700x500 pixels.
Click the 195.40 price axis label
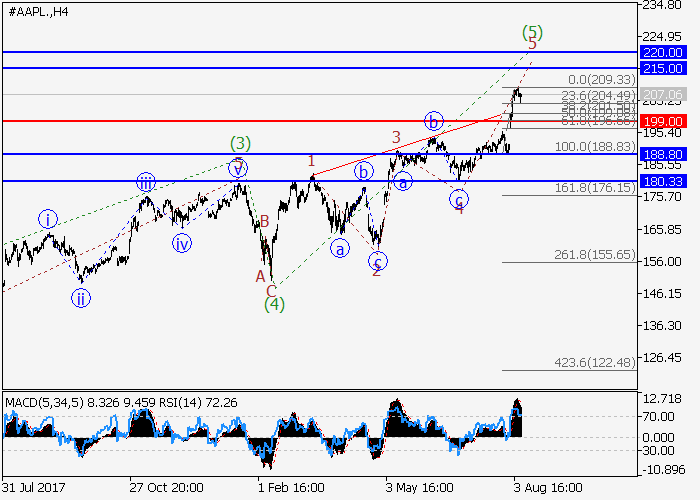point(662,133)
